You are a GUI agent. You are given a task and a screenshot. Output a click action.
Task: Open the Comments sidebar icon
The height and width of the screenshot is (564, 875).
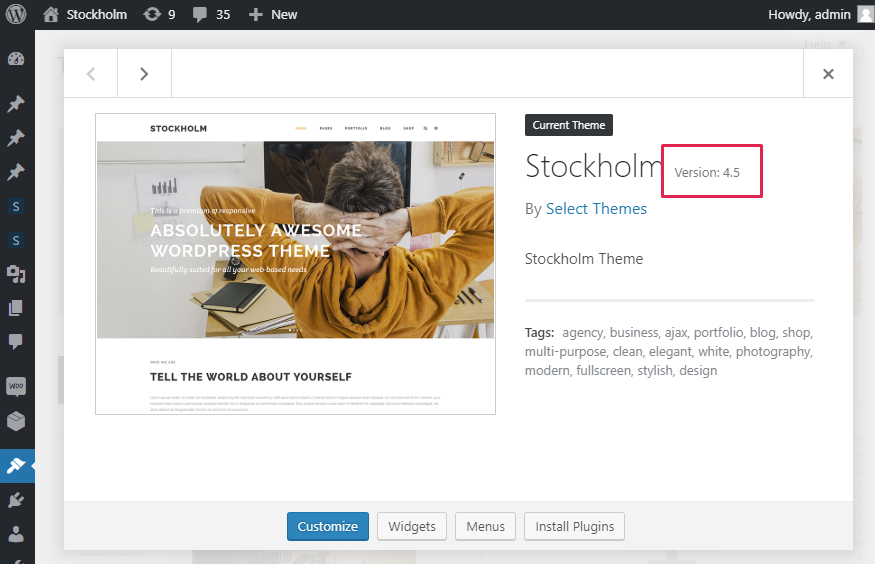(16, 342)
